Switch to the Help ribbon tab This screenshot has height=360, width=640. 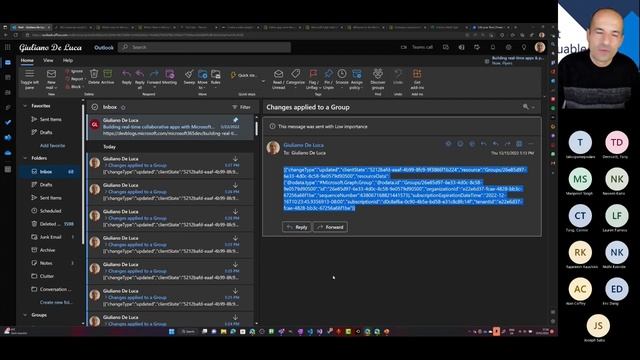click(68, 60)
